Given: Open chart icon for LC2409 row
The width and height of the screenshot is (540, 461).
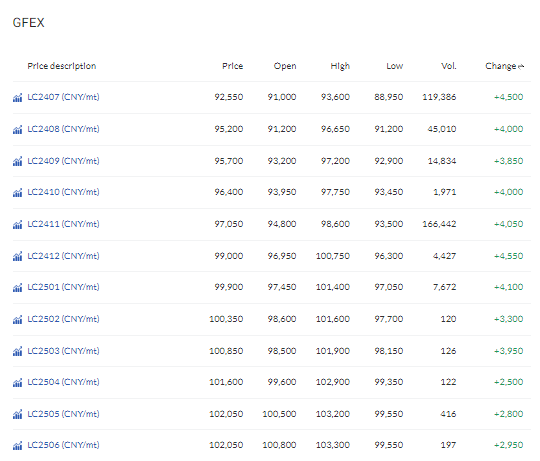Looking at the screenshot, I should pos(18,161).
